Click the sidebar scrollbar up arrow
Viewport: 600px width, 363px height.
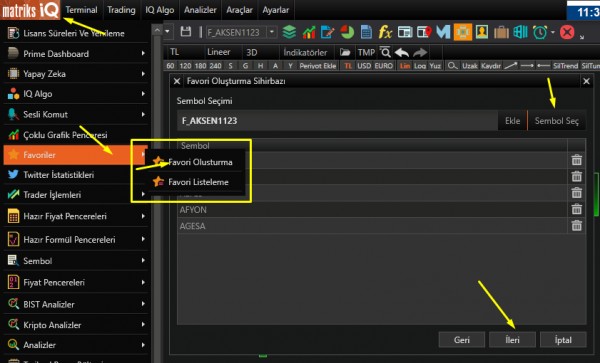click(157, 30)
